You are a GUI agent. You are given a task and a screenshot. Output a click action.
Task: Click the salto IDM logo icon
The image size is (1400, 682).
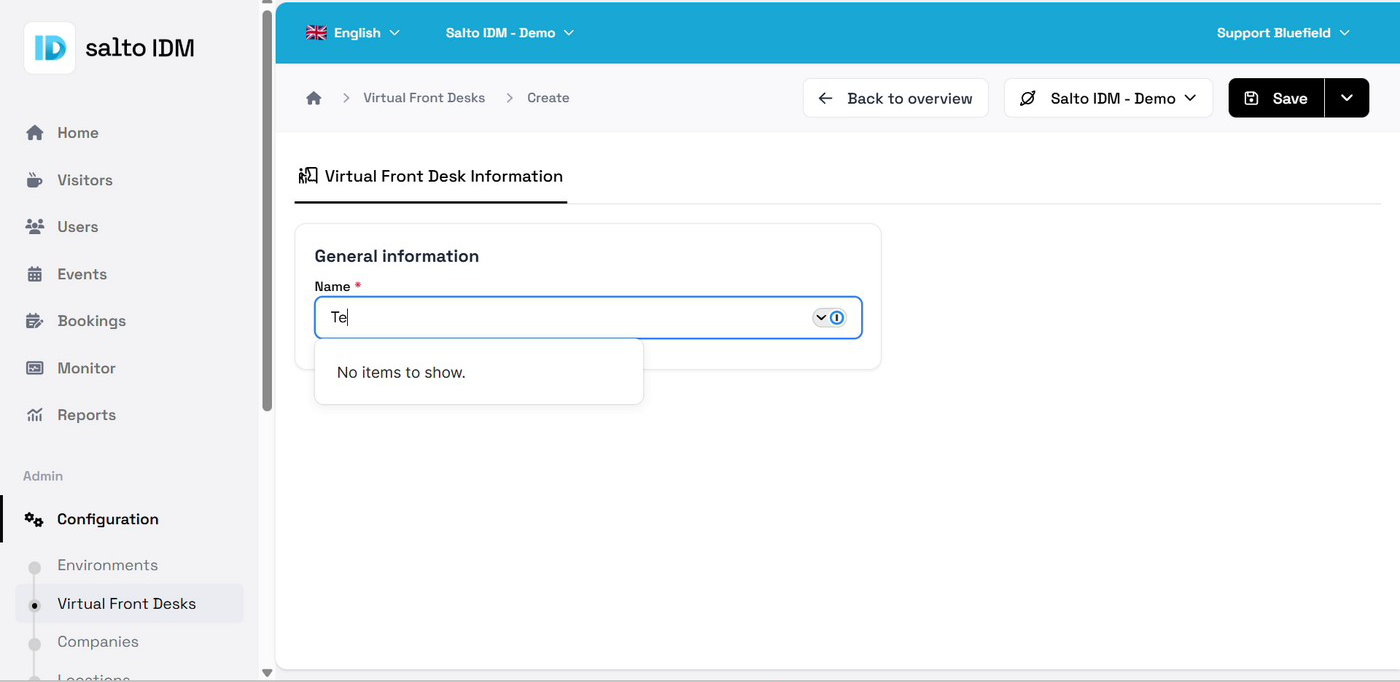click(49, 48)
